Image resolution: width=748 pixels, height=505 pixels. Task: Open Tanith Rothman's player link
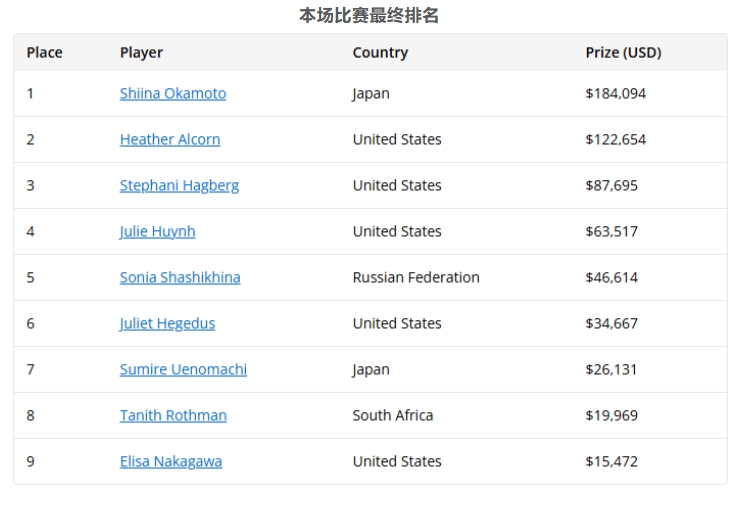click(173, 415)
